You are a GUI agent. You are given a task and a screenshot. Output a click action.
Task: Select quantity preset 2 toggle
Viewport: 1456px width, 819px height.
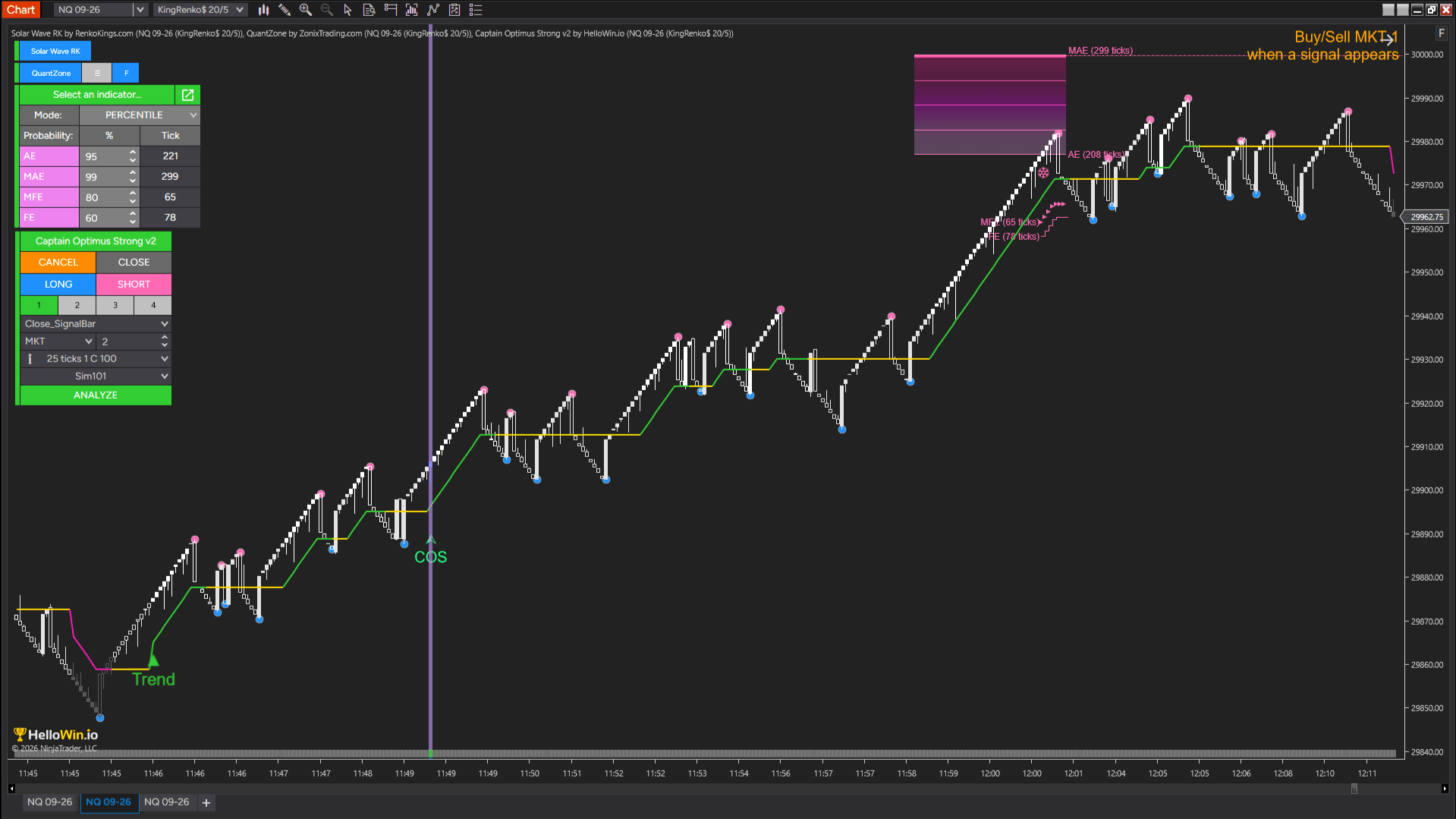tap(77, 305)
